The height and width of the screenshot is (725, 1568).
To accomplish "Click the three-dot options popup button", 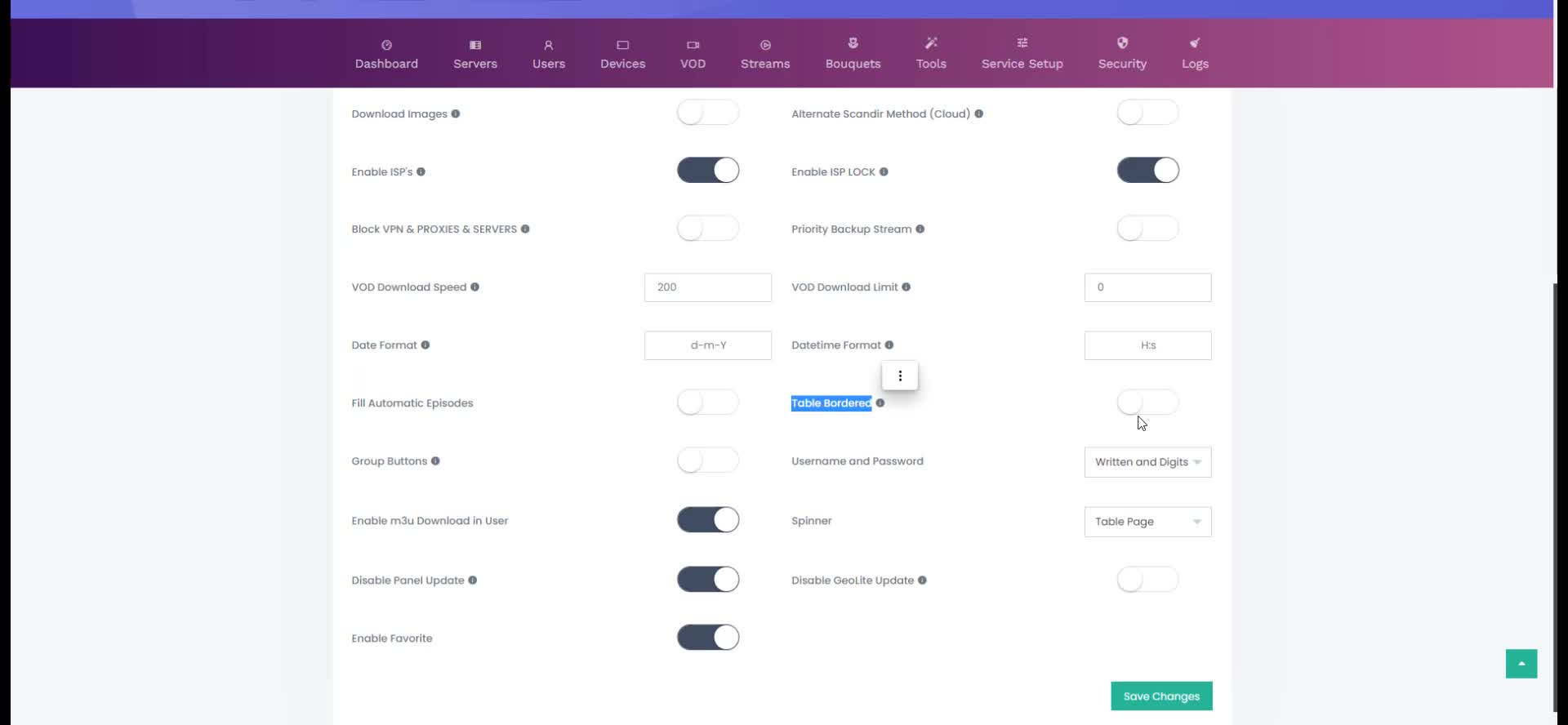I will 900,376.
